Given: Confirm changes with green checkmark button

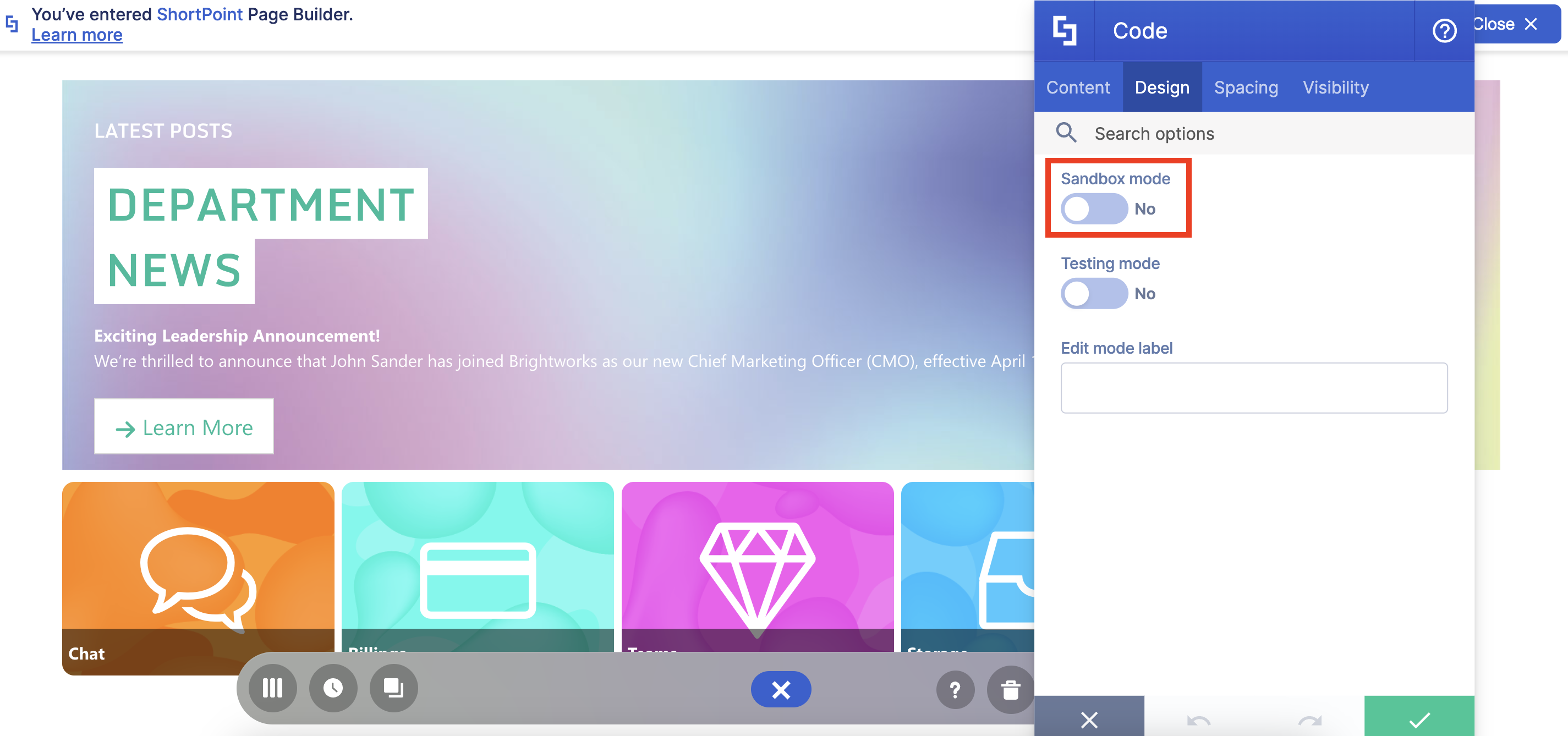Looking at the screenshot, I should (x=1419, y=719).
